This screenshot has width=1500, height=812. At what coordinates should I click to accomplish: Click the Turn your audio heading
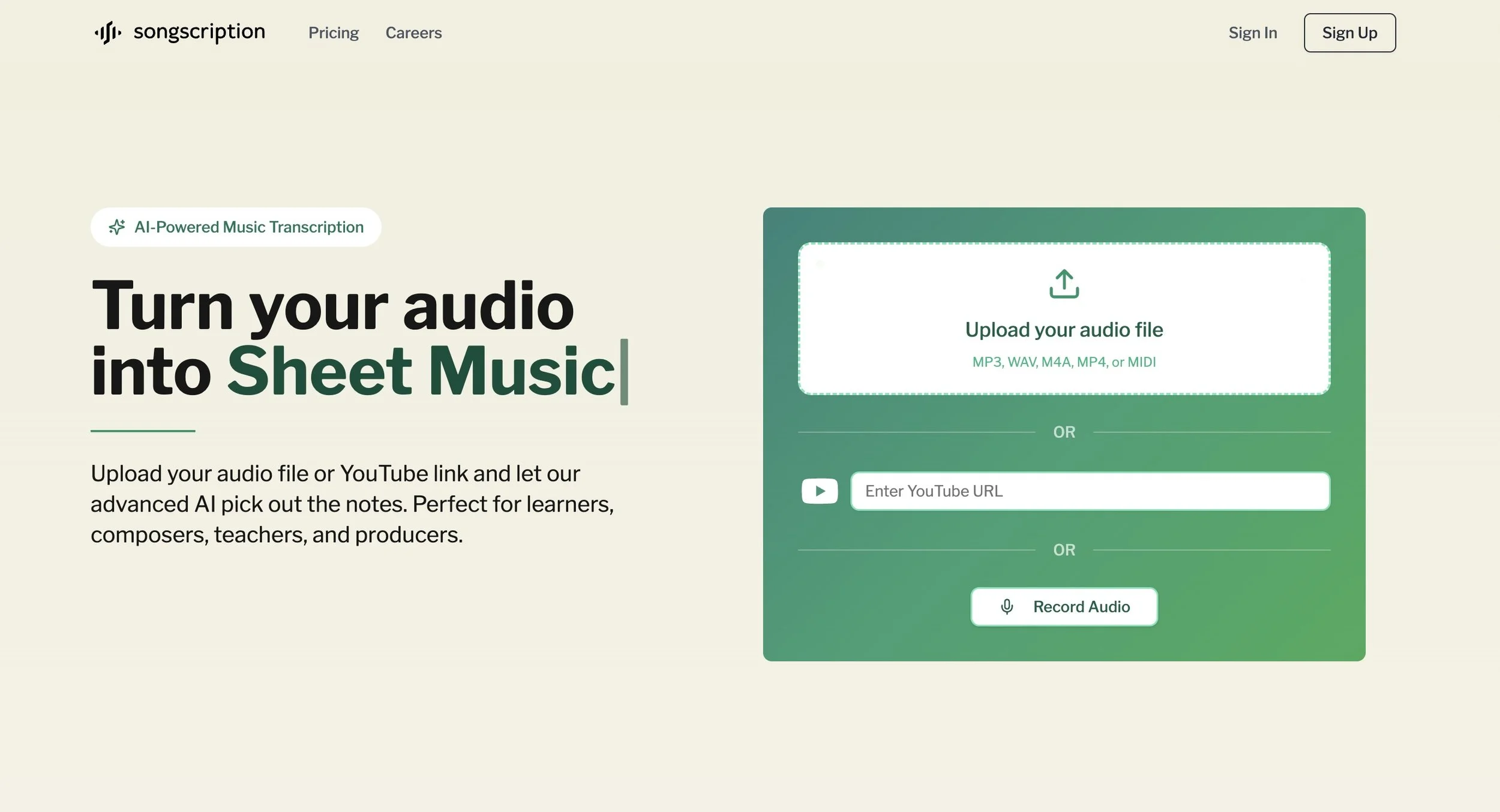coord(332,306)
